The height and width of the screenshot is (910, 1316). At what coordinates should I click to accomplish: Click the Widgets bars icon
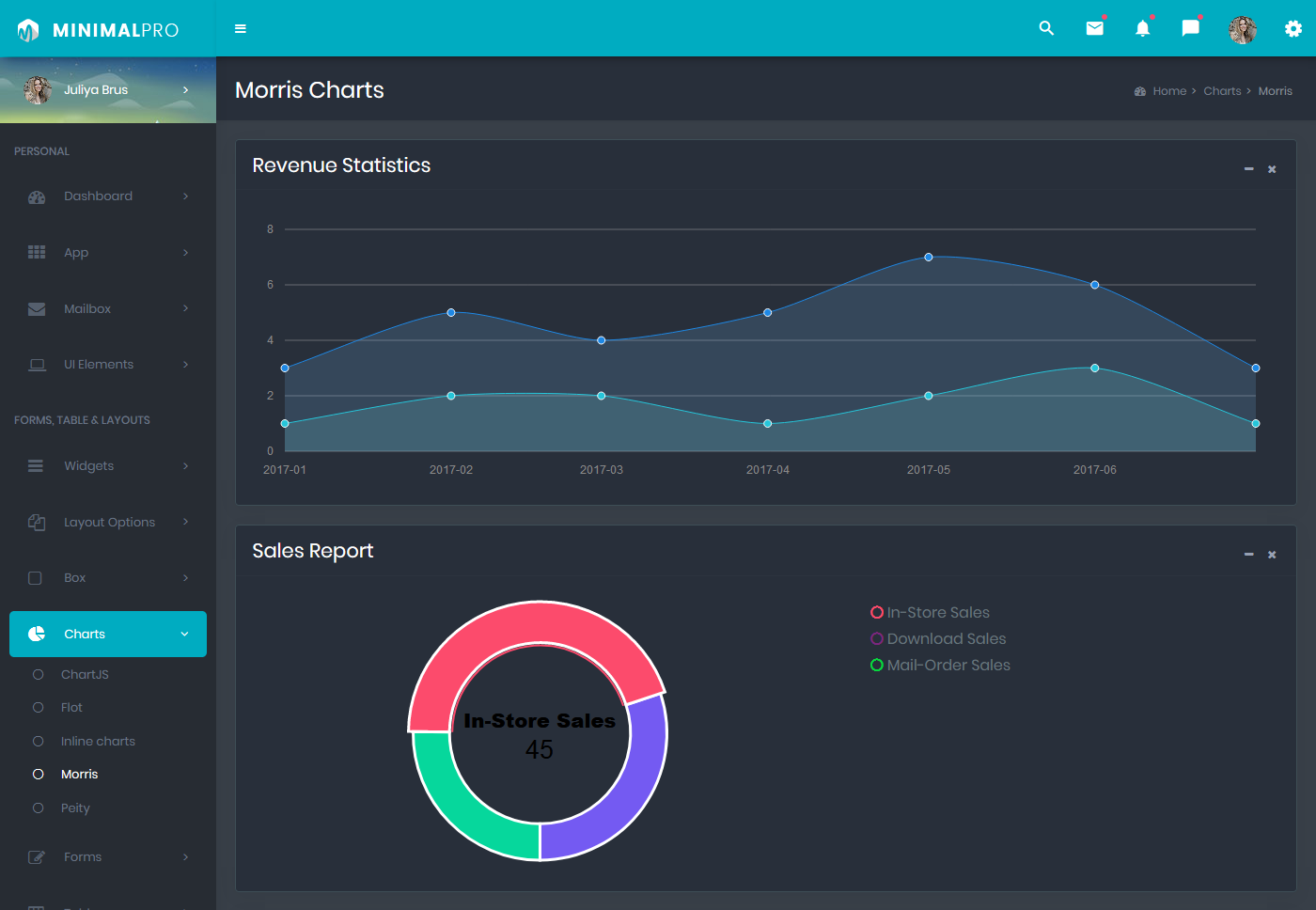[x=36, y=465]
